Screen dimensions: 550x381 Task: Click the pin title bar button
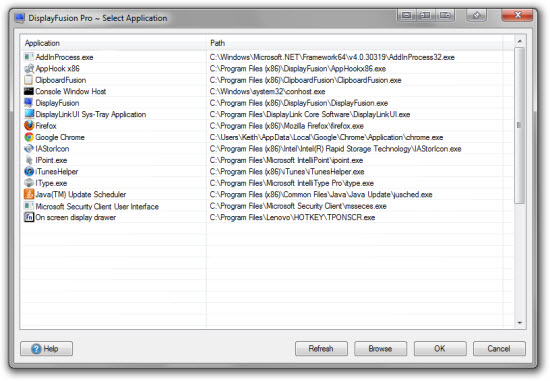pos(476,15)
